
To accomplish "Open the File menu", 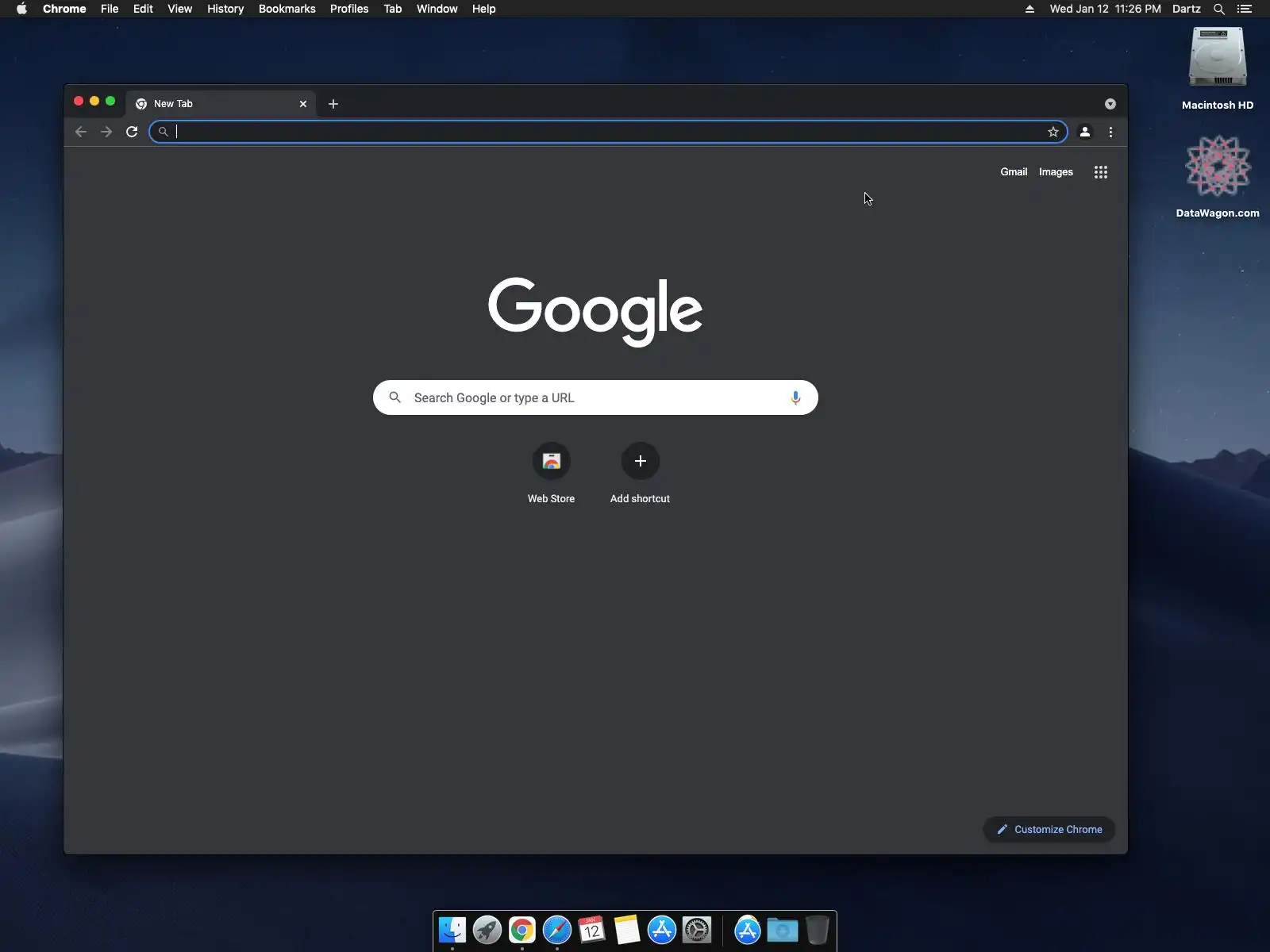I will (x=110, y=9).
